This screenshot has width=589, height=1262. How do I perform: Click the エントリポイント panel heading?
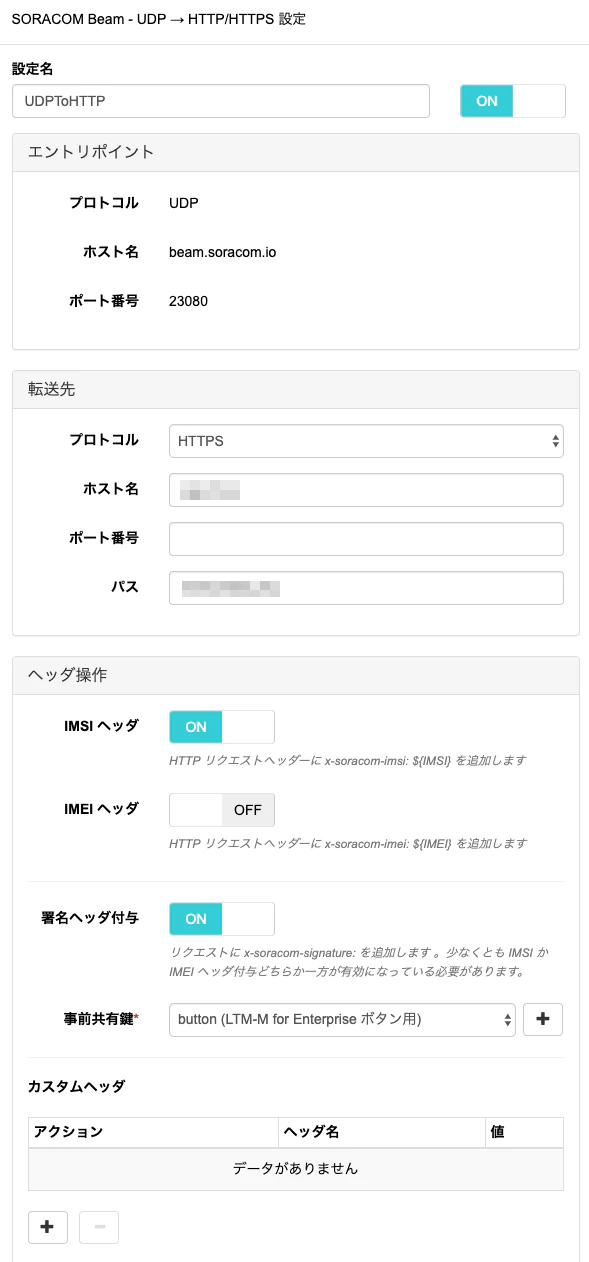coord(295,152)
